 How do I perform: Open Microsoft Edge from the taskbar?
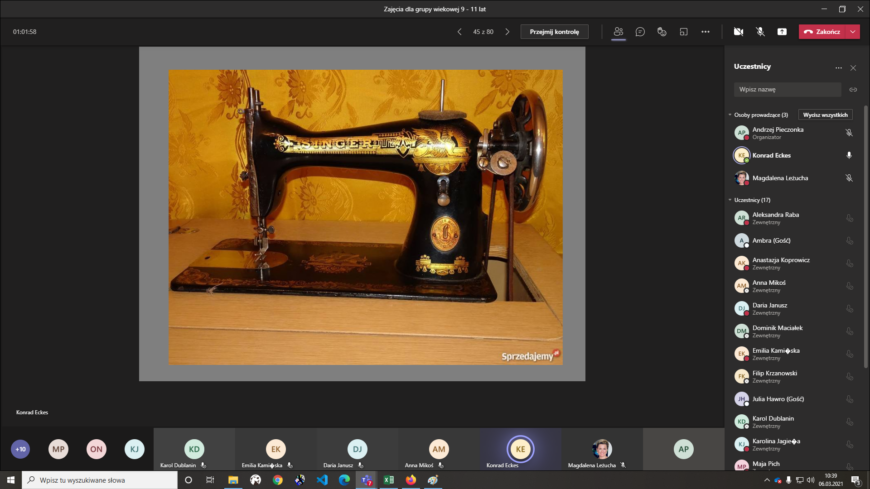[x=344, y=480]
